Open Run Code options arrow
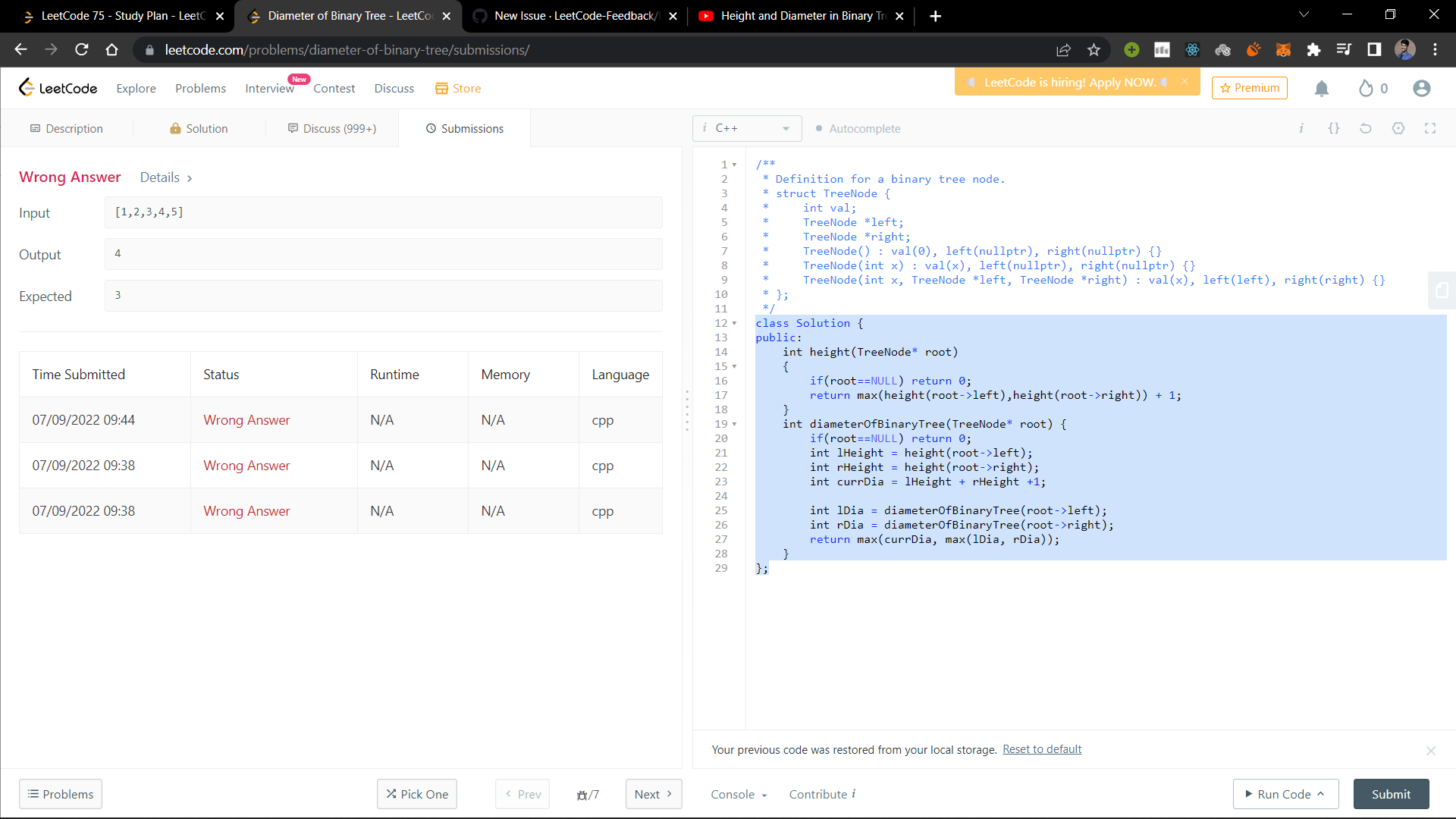Screen dimensions: 1456x819 click(x=1321, y=794)
